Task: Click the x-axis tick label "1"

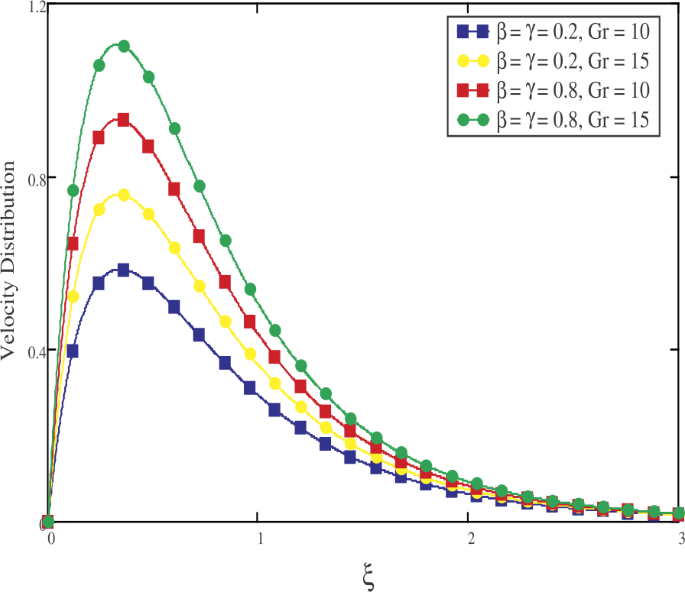Action: 260,539
